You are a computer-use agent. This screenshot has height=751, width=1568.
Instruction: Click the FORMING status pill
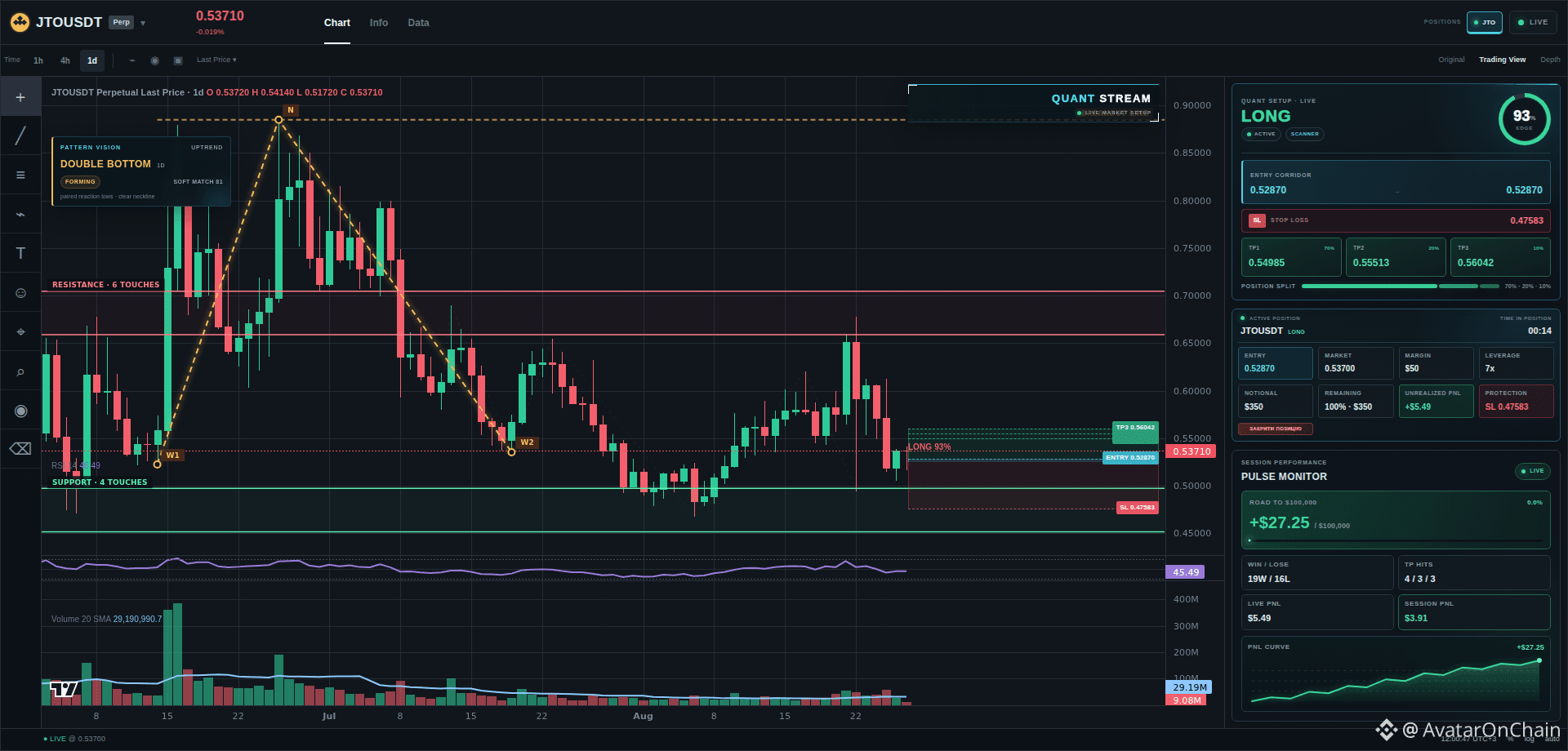80,182
